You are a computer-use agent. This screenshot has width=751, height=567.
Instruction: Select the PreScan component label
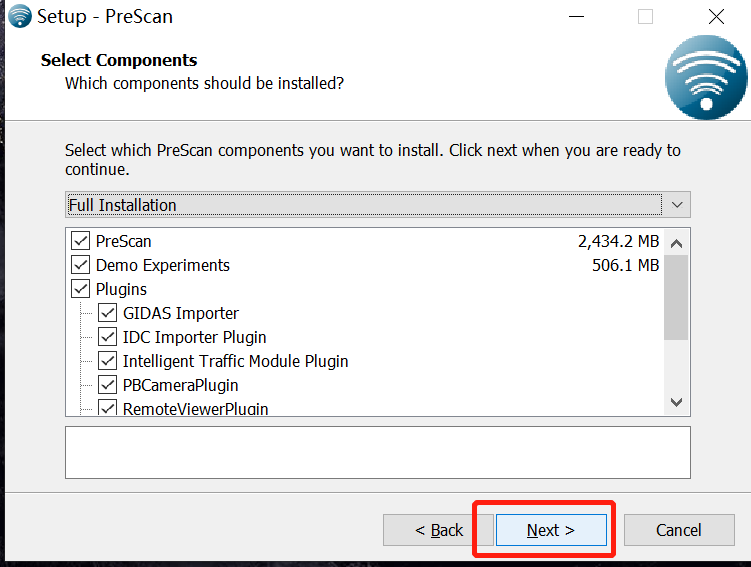tap(124, 241)
